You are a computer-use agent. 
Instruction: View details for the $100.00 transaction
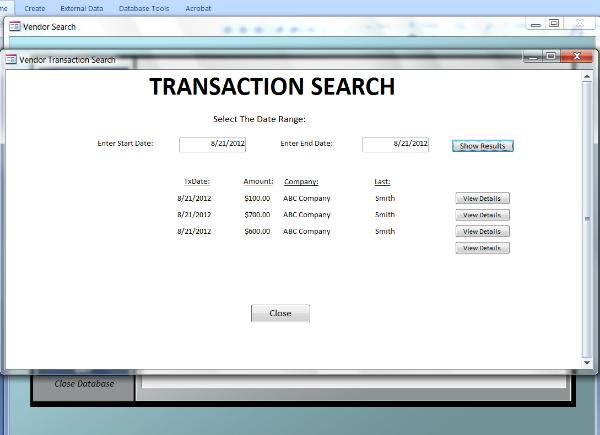click(x=482, y=198)
